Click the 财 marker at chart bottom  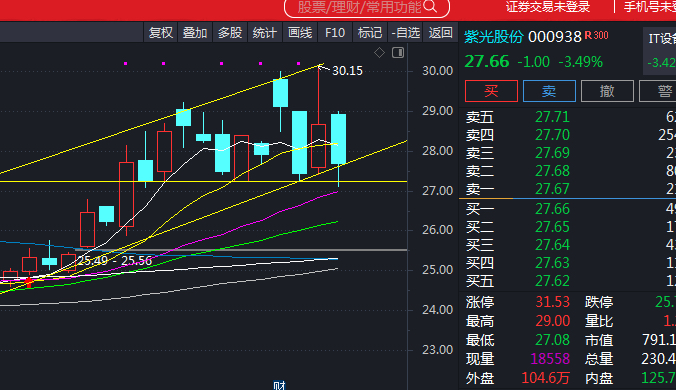[x=279, y=385]
